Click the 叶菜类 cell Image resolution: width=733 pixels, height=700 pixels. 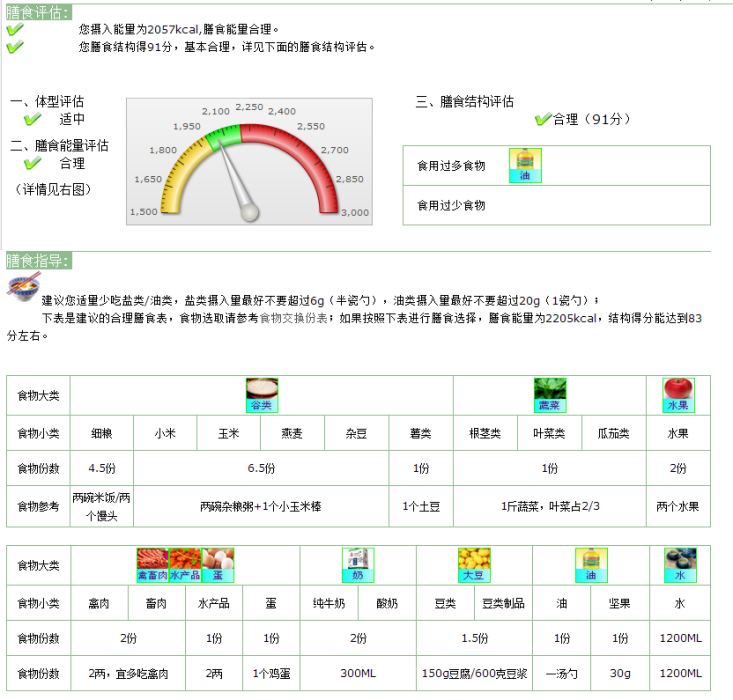[x=550, y=433]
